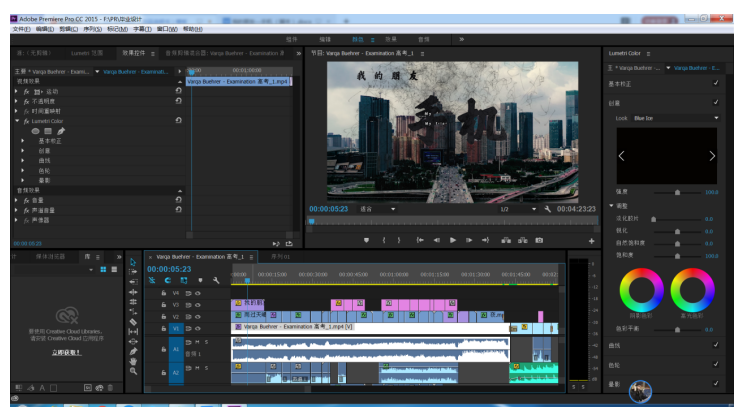Image resolution: width=741 pixels, height=410 pixels.
Task: Expand the 基本校正 section in Effect Controls
Action: click(x=23, y=141)
